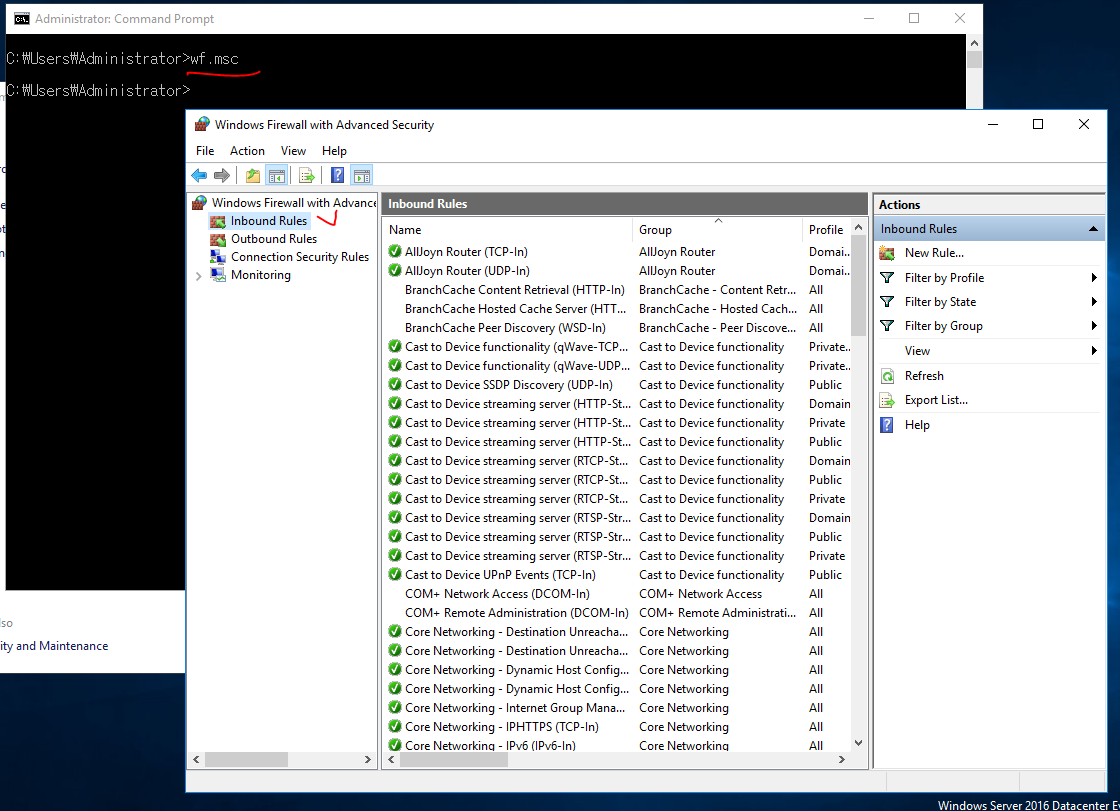Screen dimensions: 1120x811
Task: Click Command Prompt scroll up arrow
Action: (x=974, y=43)
